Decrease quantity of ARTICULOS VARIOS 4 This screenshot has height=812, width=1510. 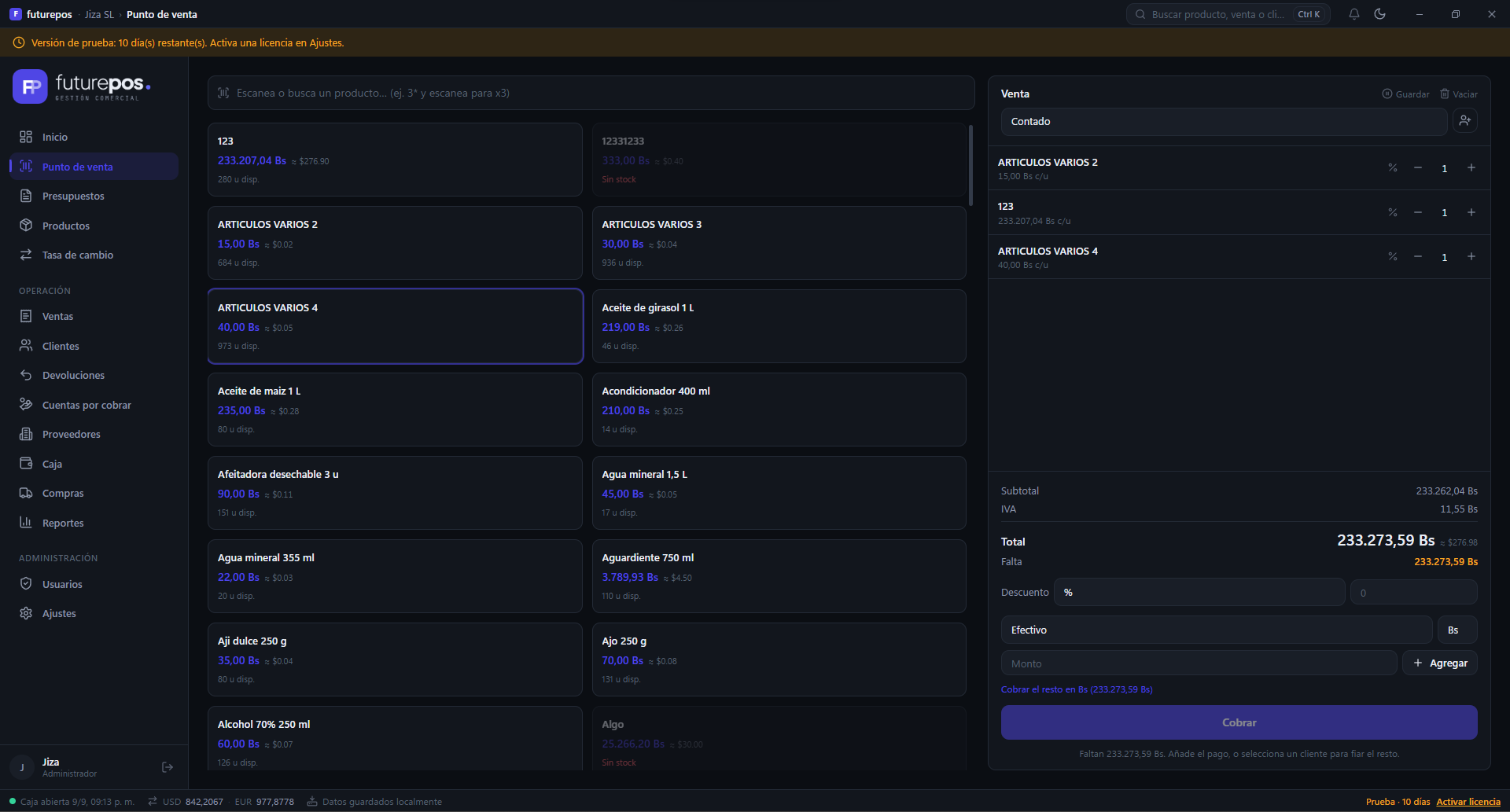tap(1418, 257)
